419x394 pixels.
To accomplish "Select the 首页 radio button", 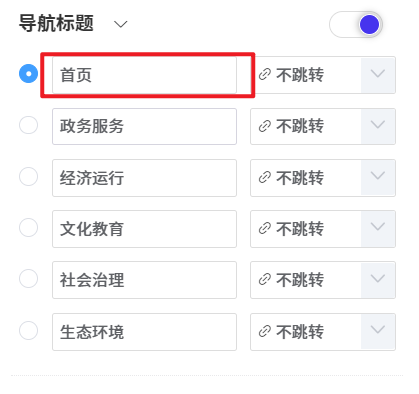I will click(28, 73).
